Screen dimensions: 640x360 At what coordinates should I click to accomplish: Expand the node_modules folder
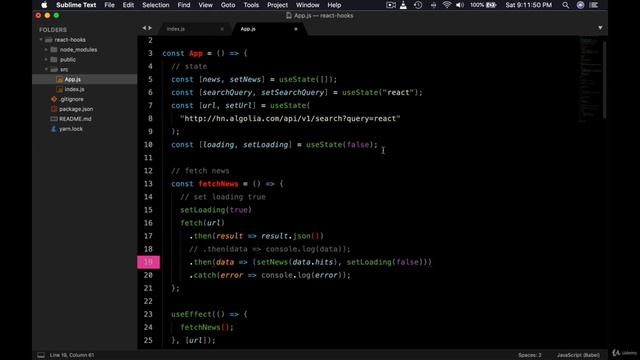[46, 49]
